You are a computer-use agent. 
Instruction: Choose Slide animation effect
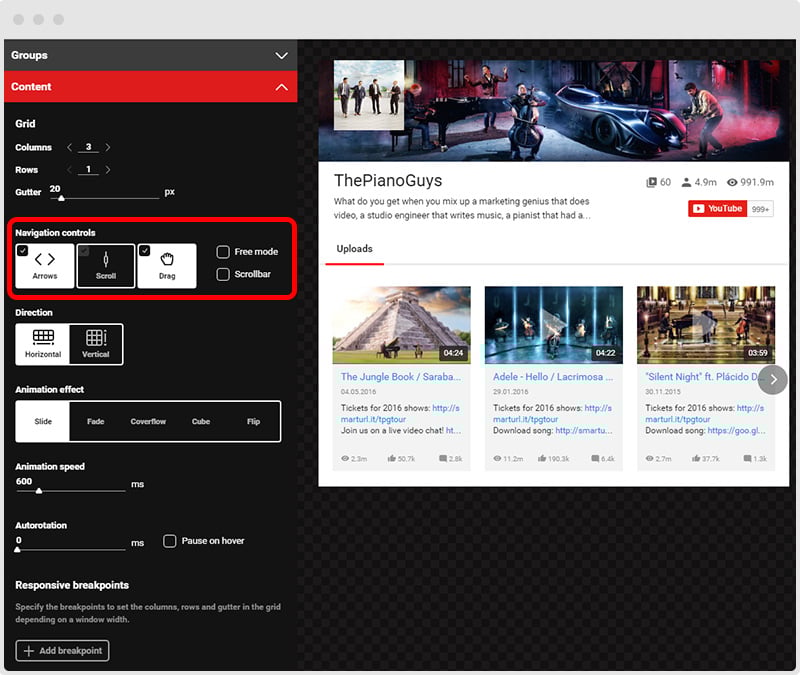click(43, 421)
